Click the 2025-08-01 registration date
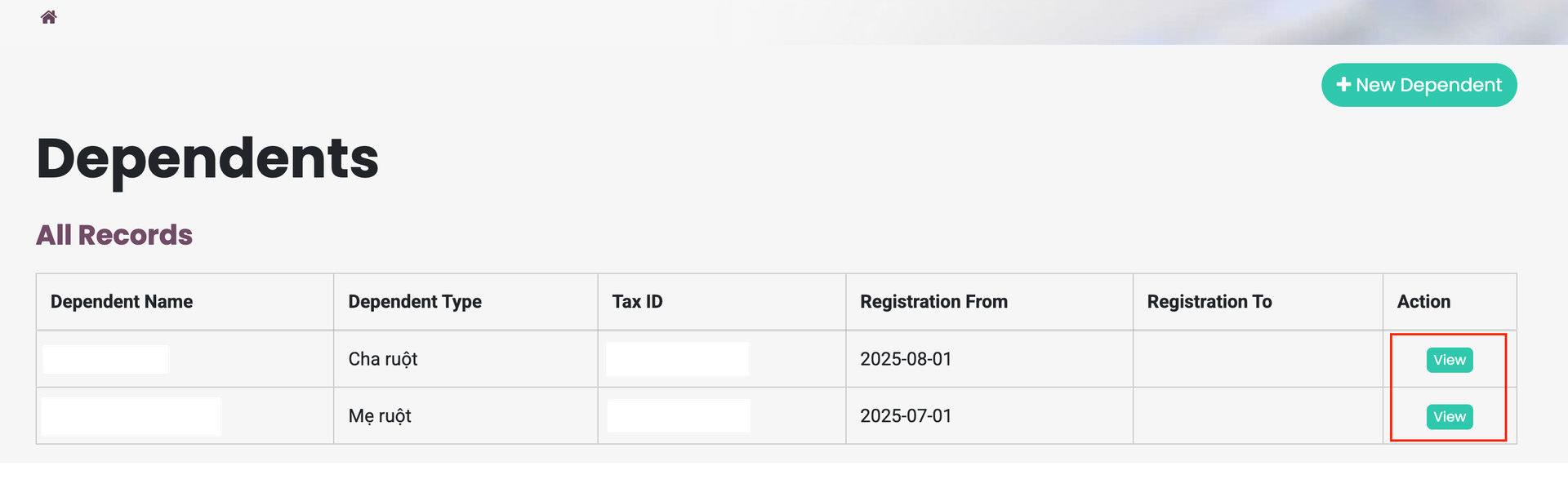The image size is (1568, 479). 906,359
